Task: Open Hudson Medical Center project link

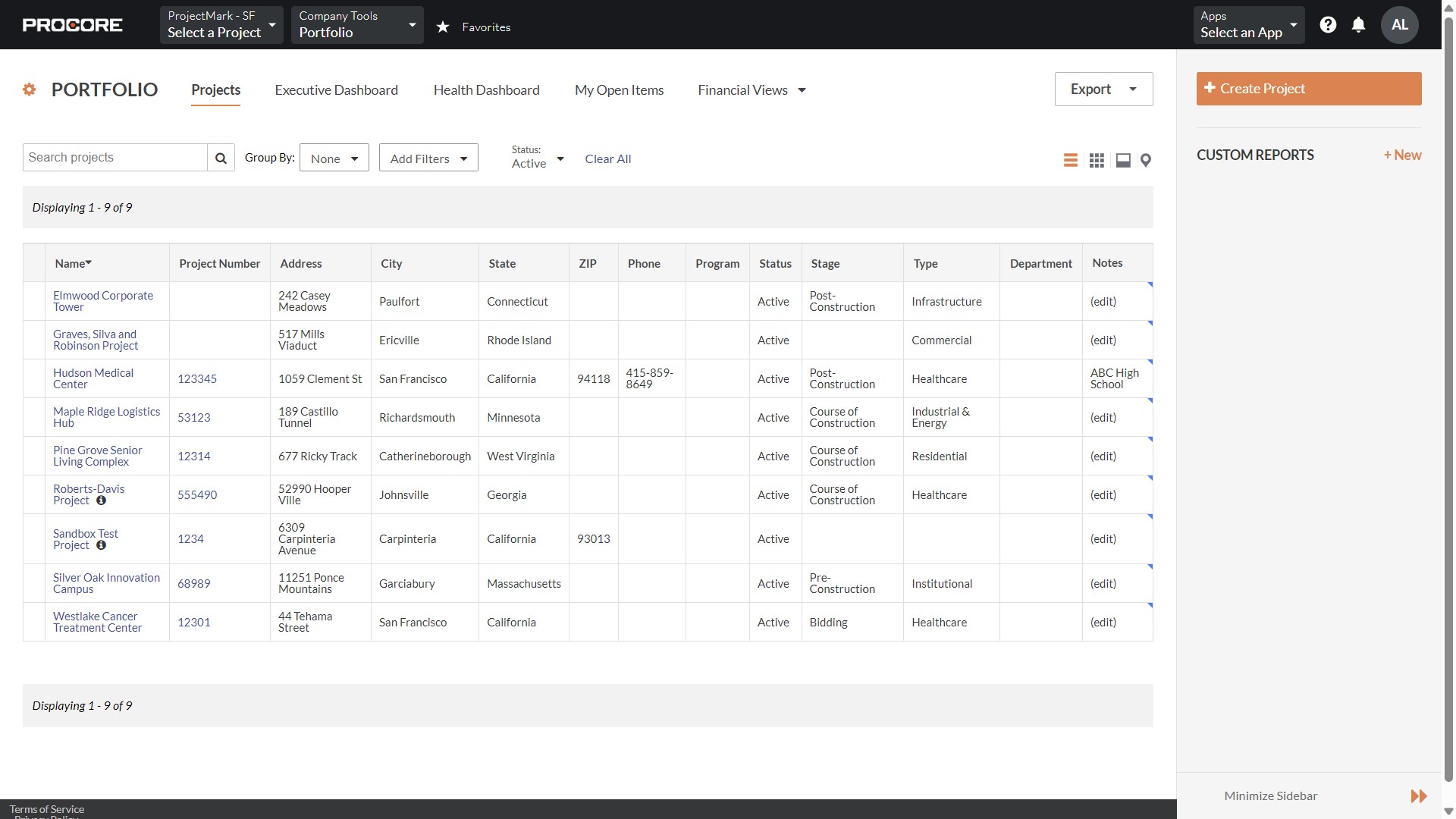Action: tap(93, 378)
